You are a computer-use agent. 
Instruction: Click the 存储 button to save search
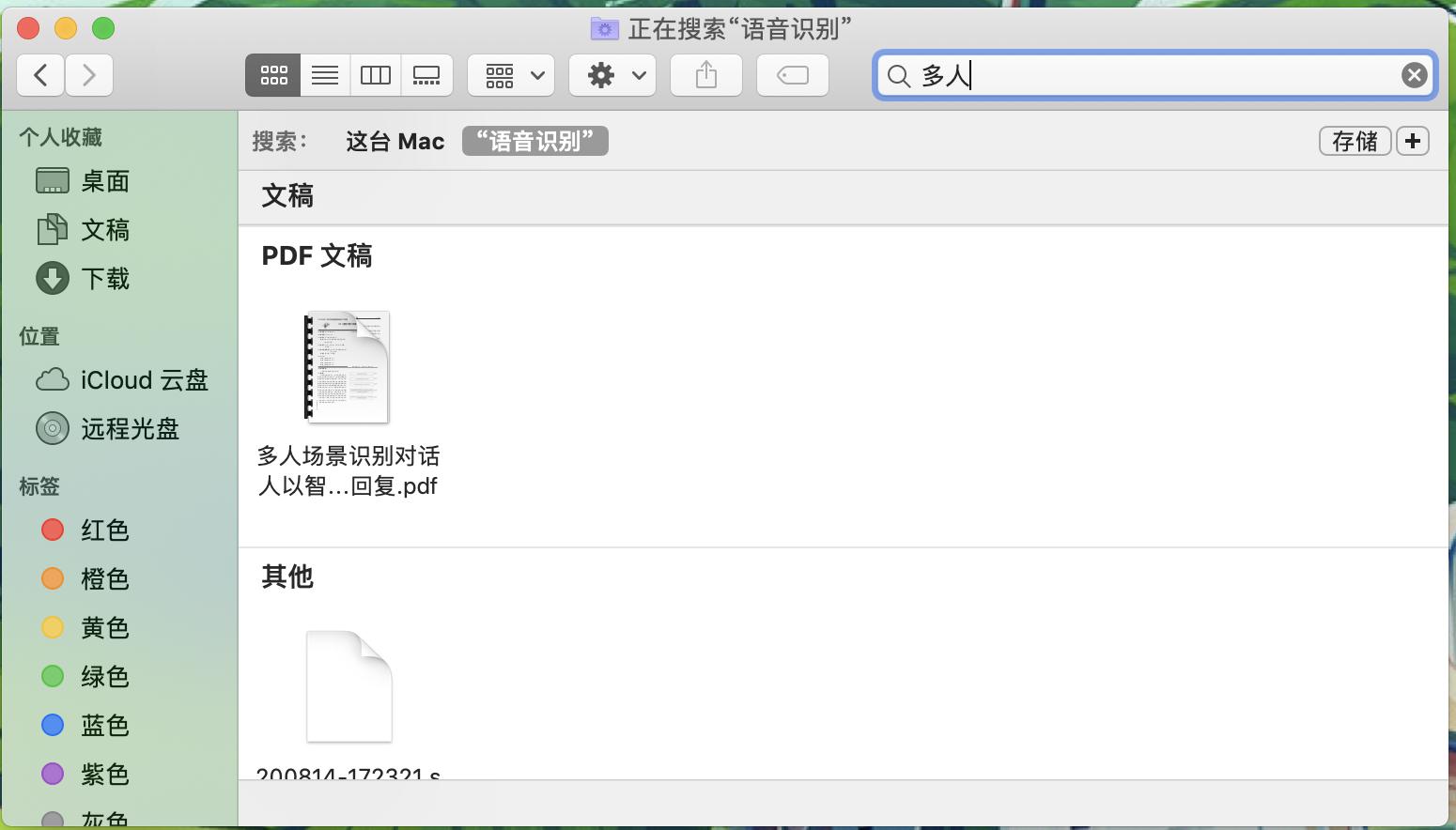(1355, 141)
